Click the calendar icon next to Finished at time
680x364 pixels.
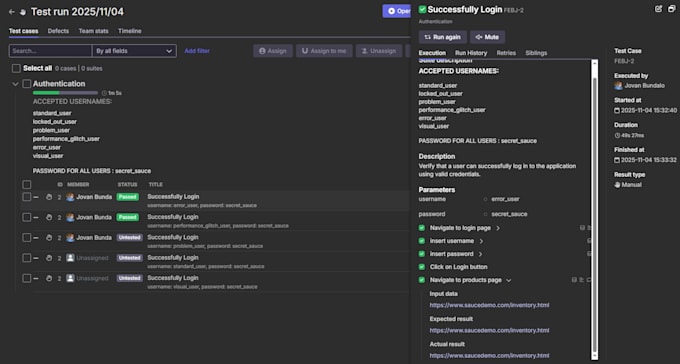(x=617, y=160)
